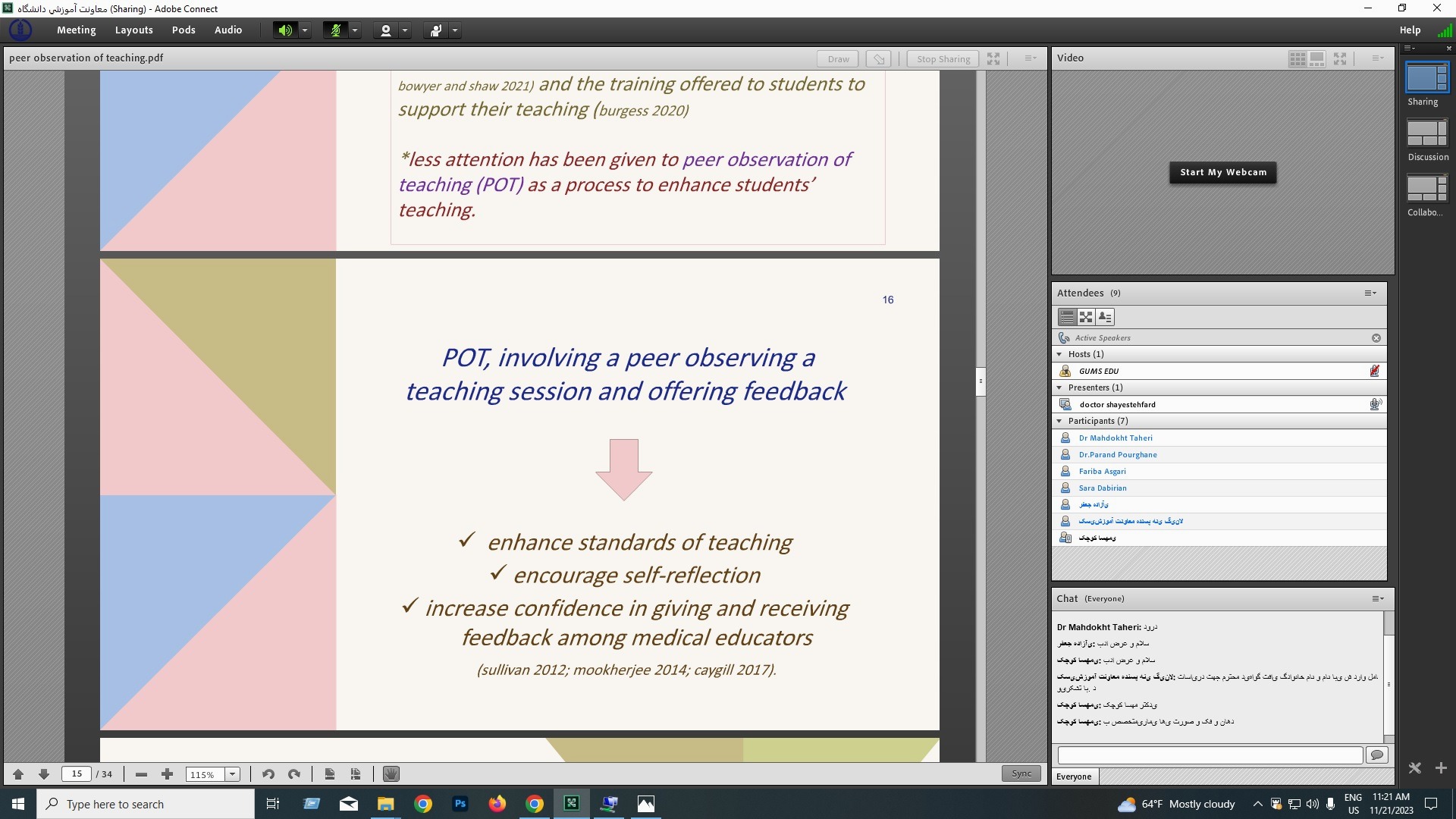Collapse the Participants group

click(1059, 421)
